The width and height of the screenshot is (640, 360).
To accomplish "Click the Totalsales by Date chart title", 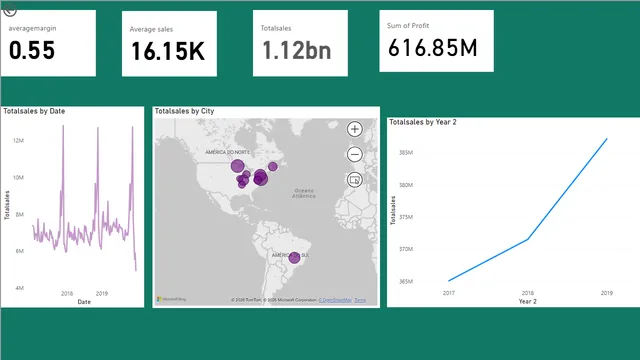I will (34, 111).
